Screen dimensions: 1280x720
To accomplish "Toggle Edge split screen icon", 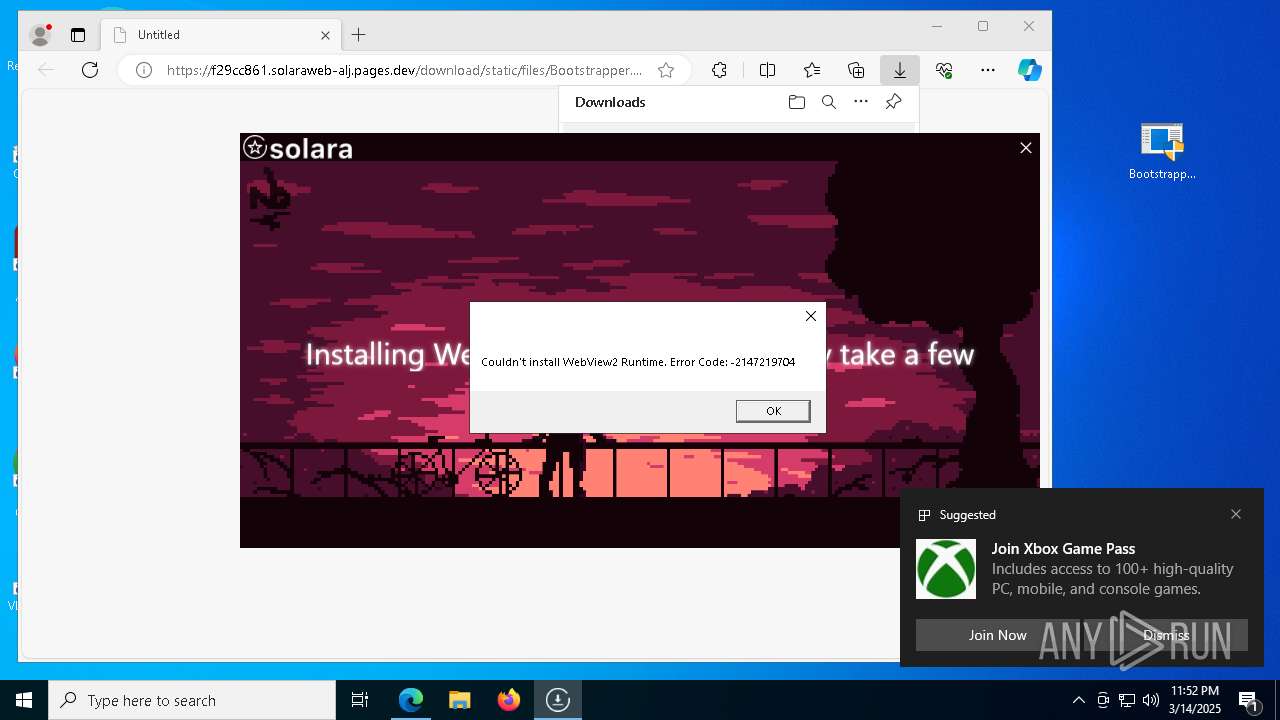I will tap(767, 70).
